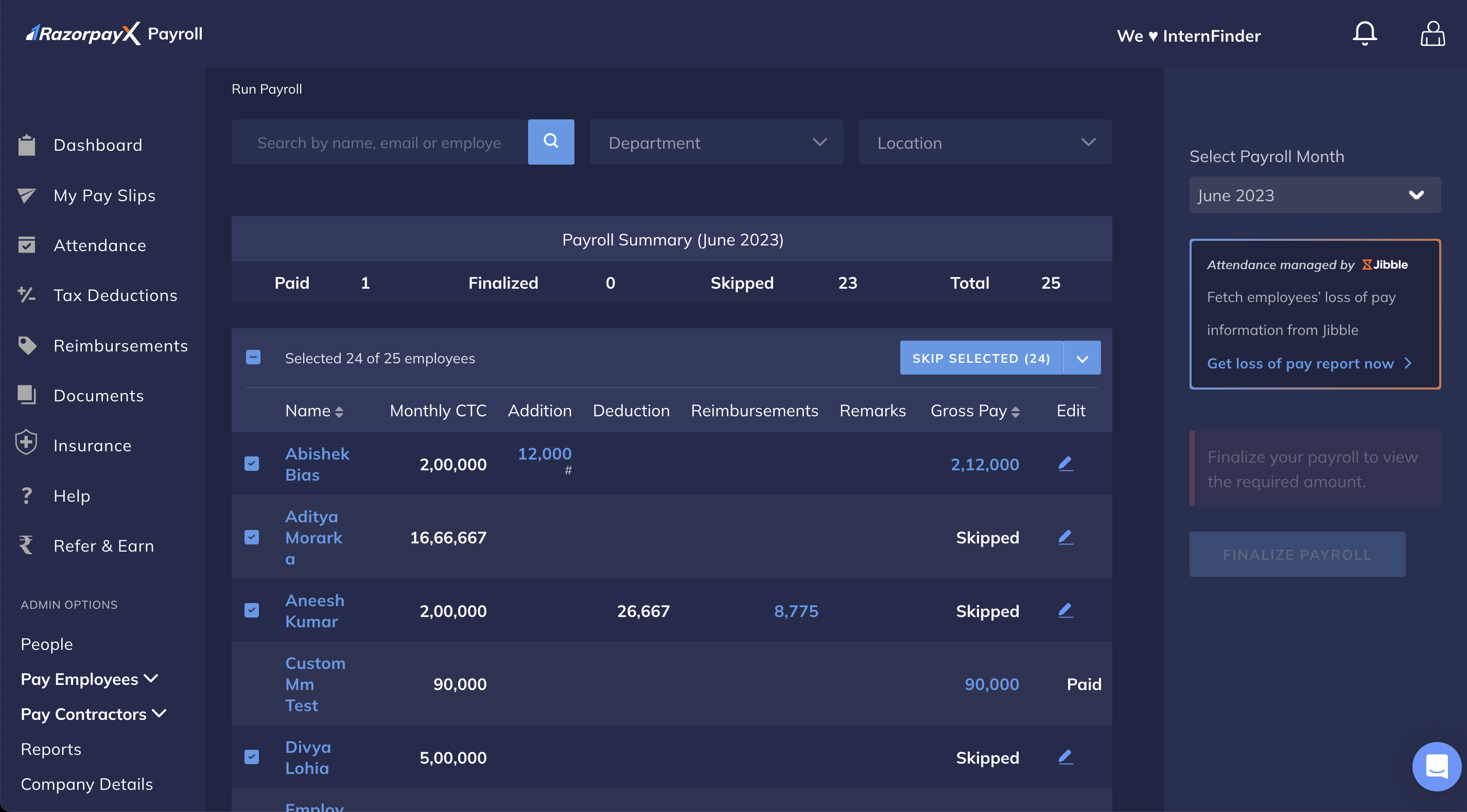Open the Documents section
1467x812 pixels.
coord(98,396)
